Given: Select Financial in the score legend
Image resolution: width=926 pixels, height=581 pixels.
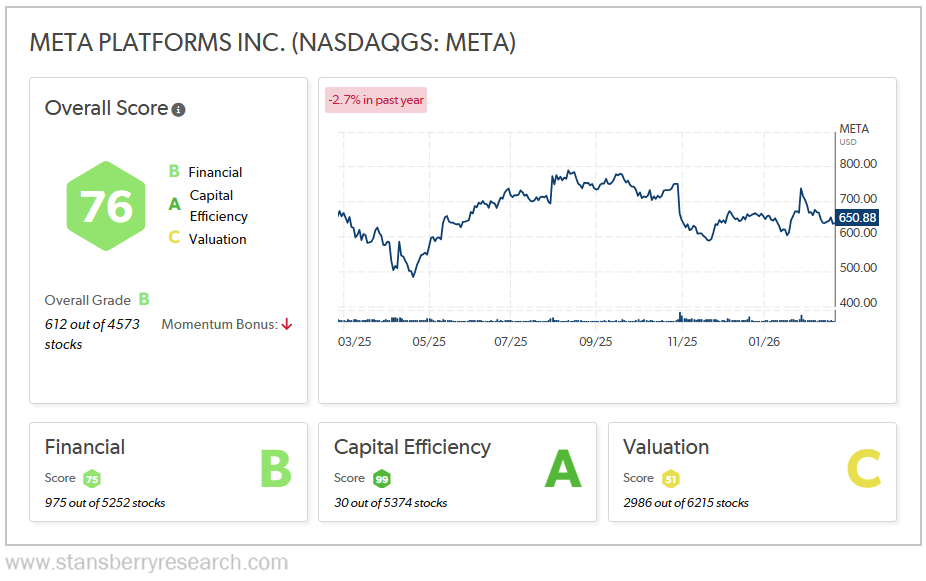Looking at the screenshot, I should tap(215, 172).
